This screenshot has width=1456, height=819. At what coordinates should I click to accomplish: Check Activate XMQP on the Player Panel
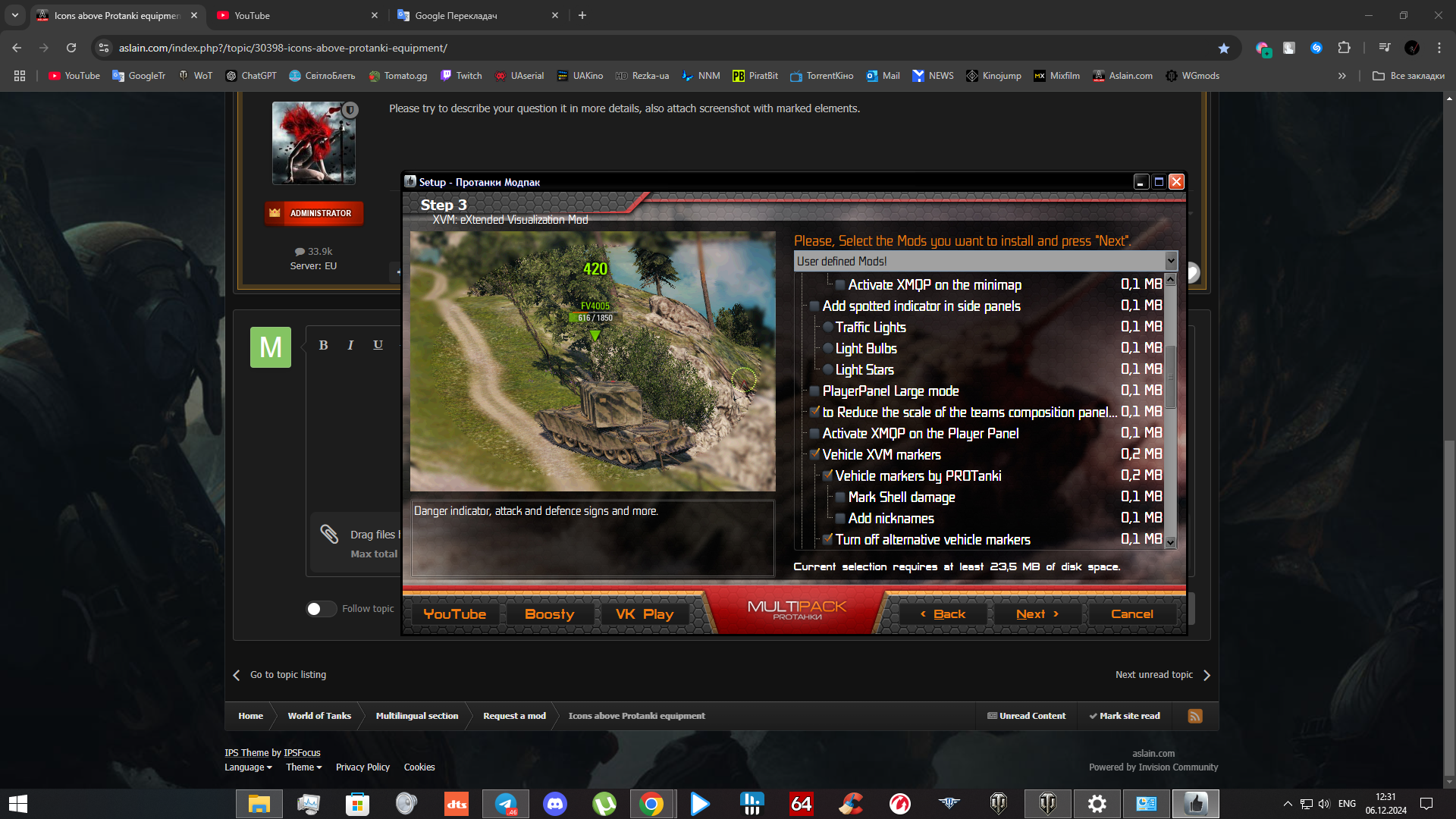[814, 434]
